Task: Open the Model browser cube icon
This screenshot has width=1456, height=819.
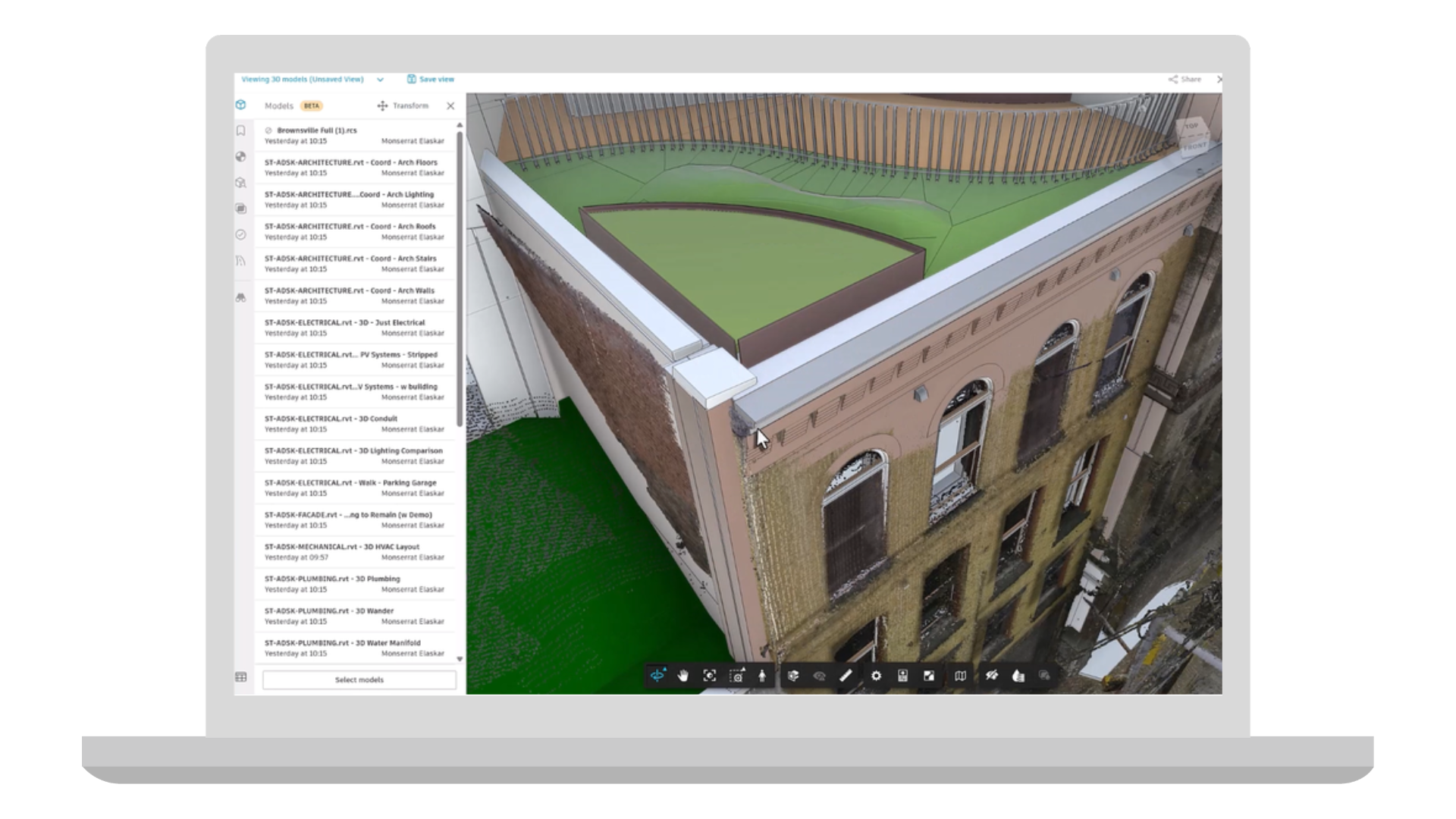Action: [793, 676]
